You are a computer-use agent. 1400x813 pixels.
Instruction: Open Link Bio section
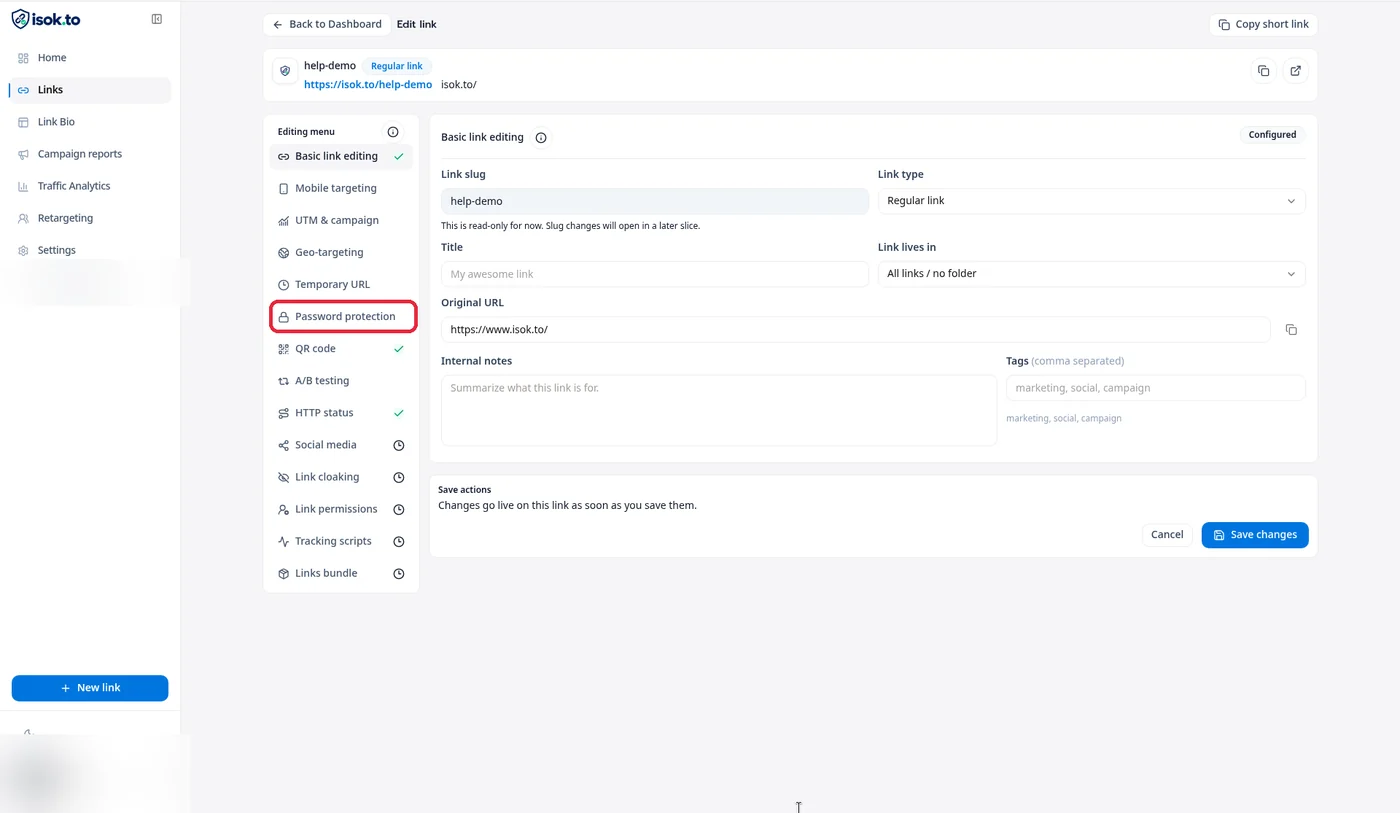pos(90,122)
